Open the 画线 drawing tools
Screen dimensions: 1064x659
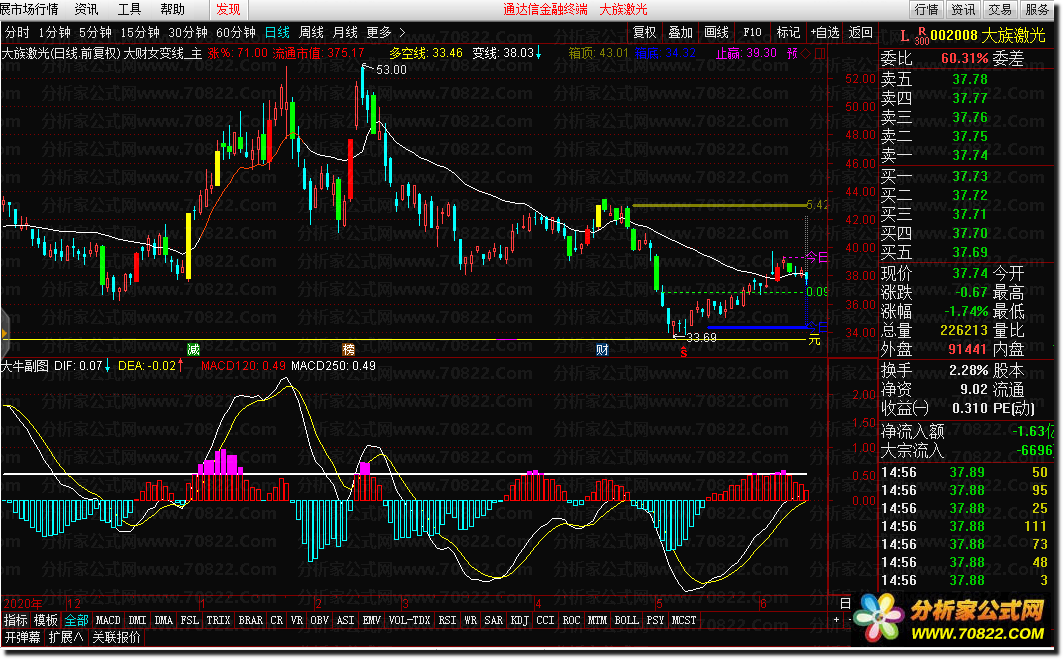pyautogui.click(x=717, y=32)
